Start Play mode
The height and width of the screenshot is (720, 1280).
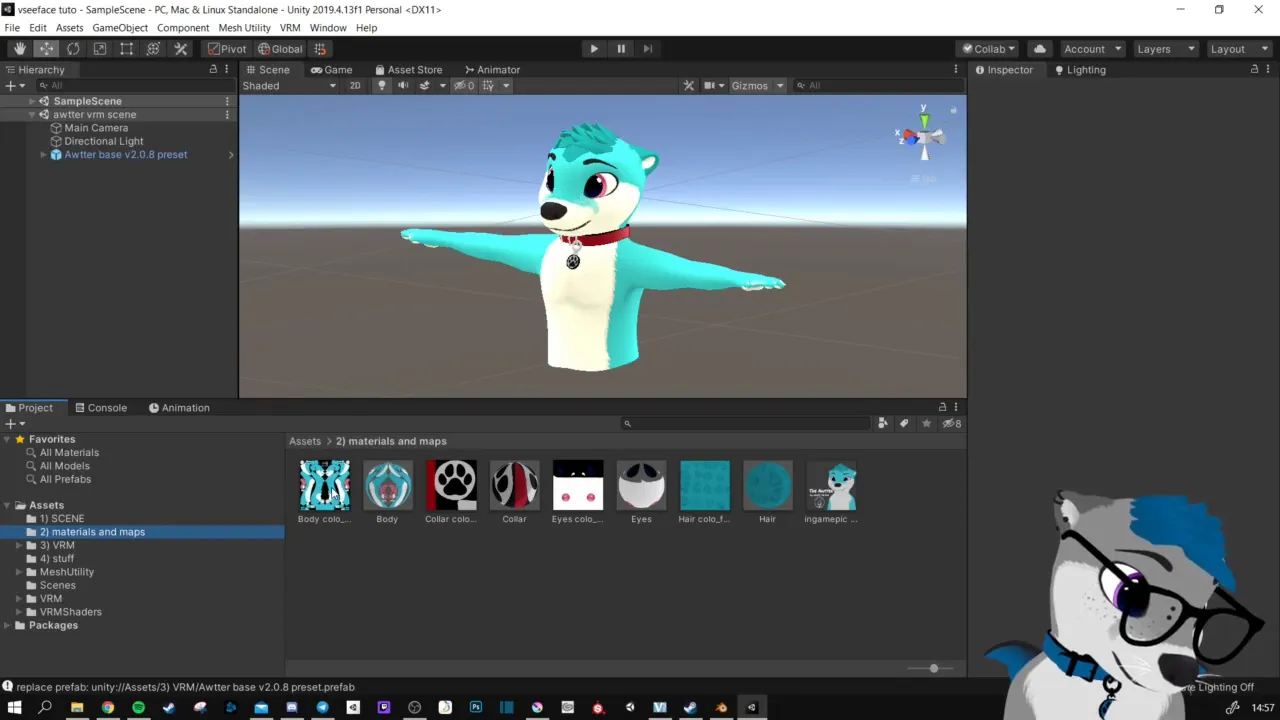pyautogui.click(x=594, y=49)
